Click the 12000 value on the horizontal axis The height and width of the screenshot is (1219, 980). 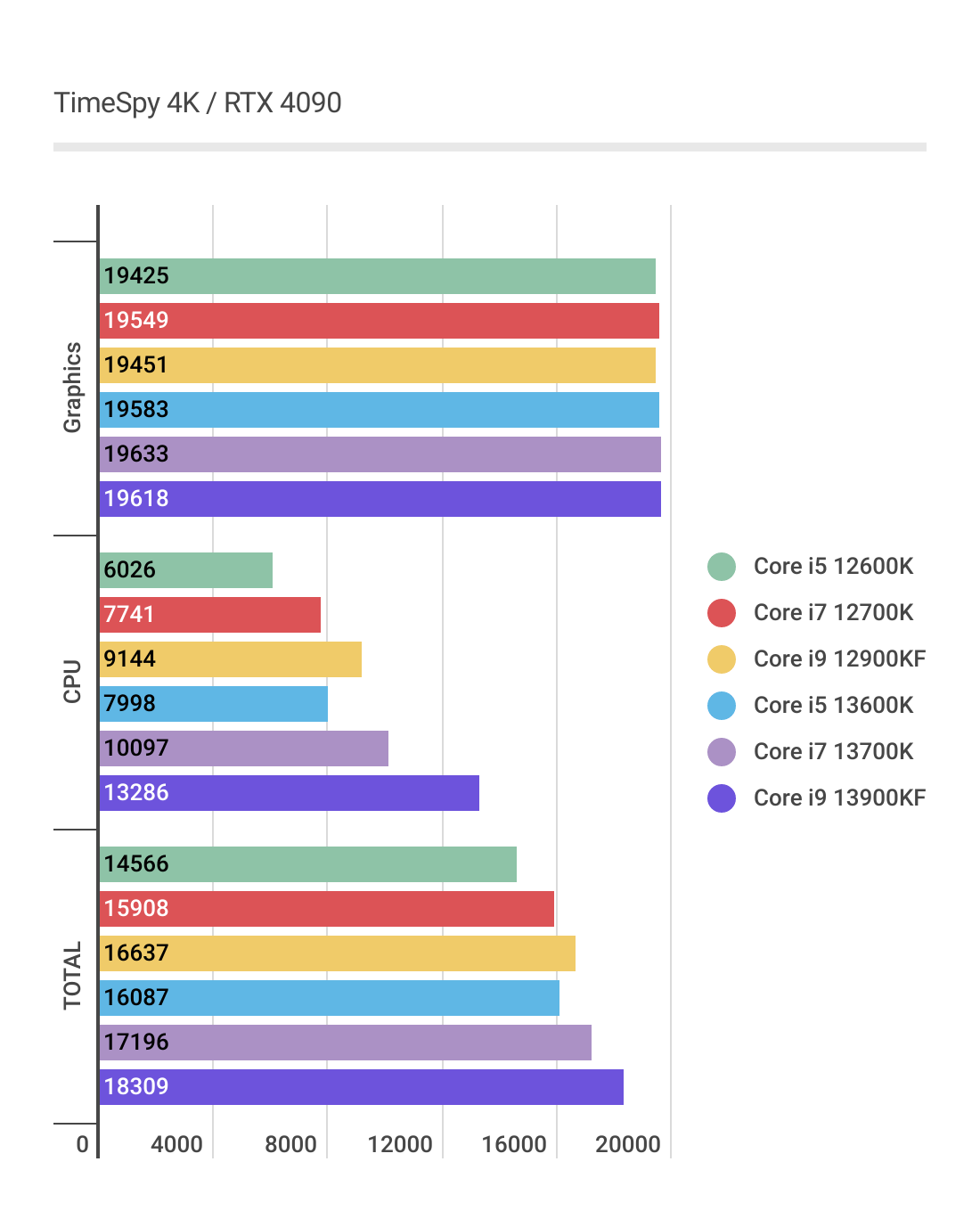click(400, 1144)
